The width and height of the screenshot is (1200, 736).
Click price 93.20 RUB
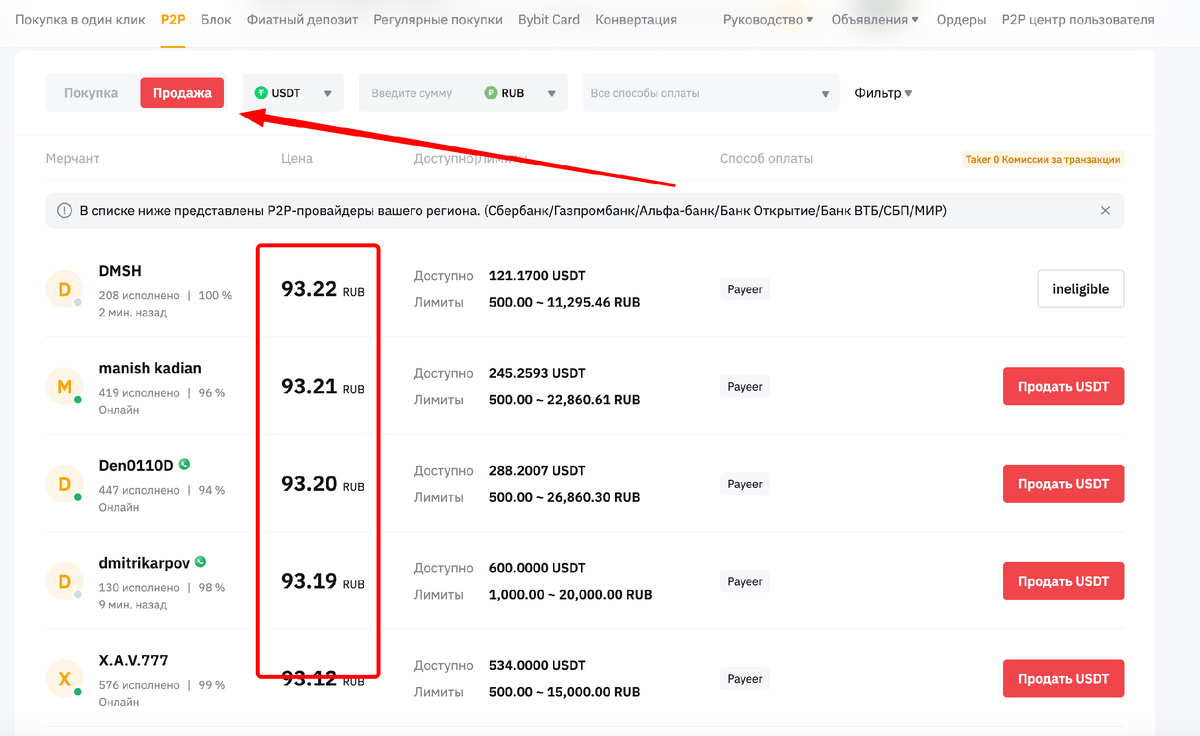point(323,484)
